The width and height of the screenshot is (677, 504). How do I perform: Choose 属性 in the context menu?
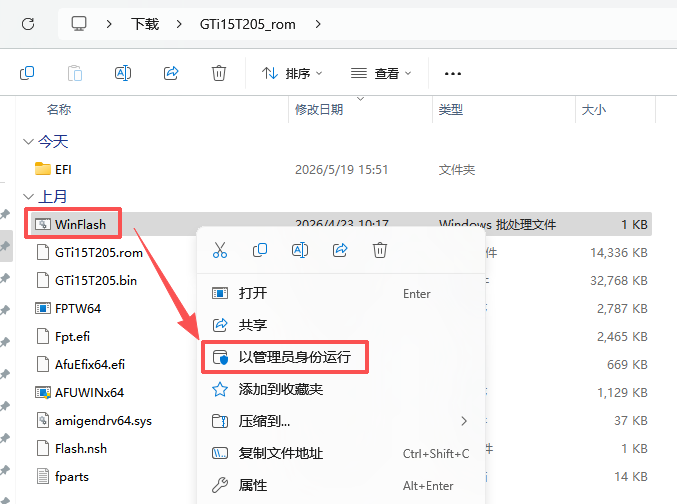tap(341, 485)
